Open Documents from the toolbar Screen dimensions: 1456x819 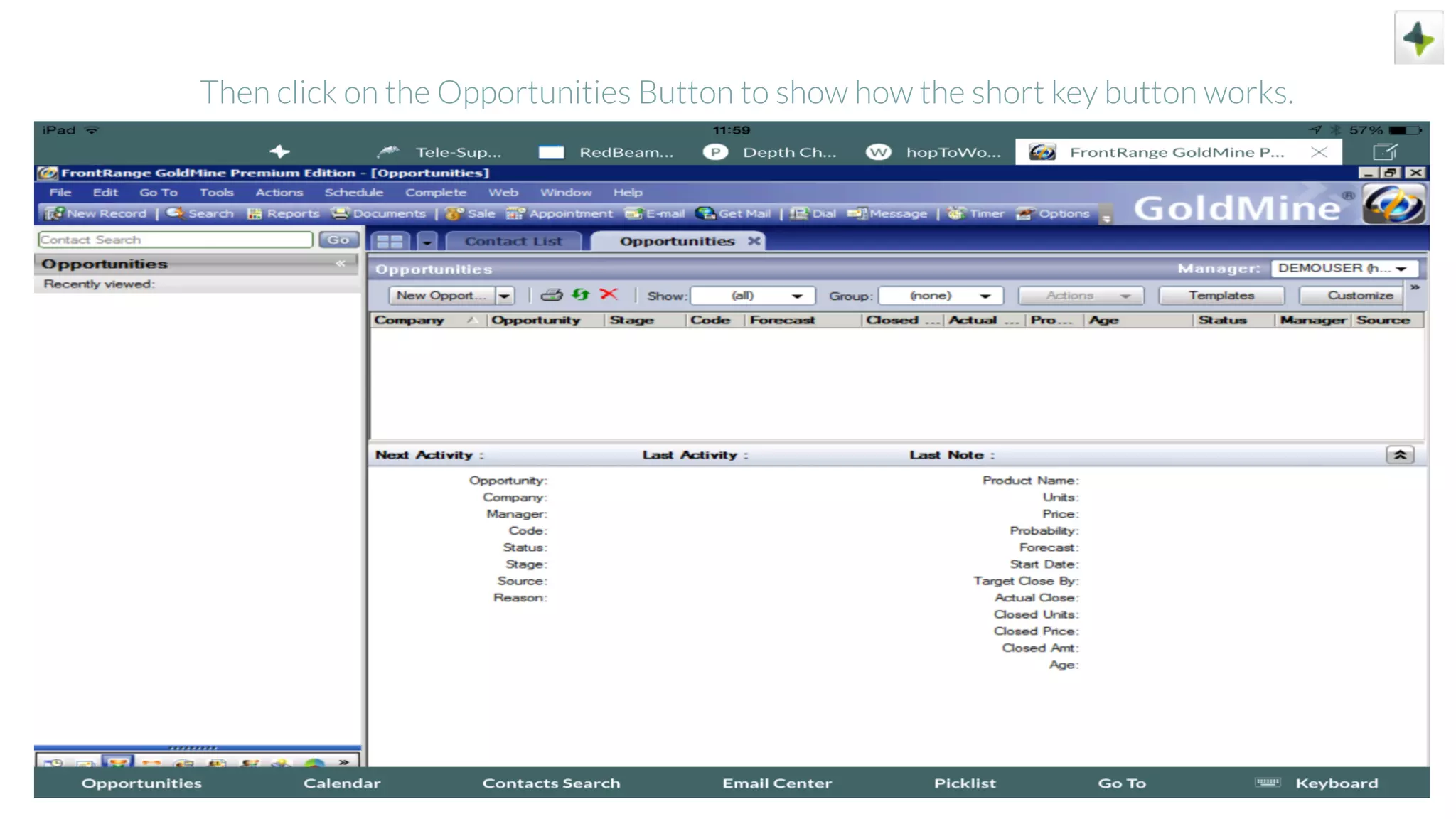[x=380, y=213]
